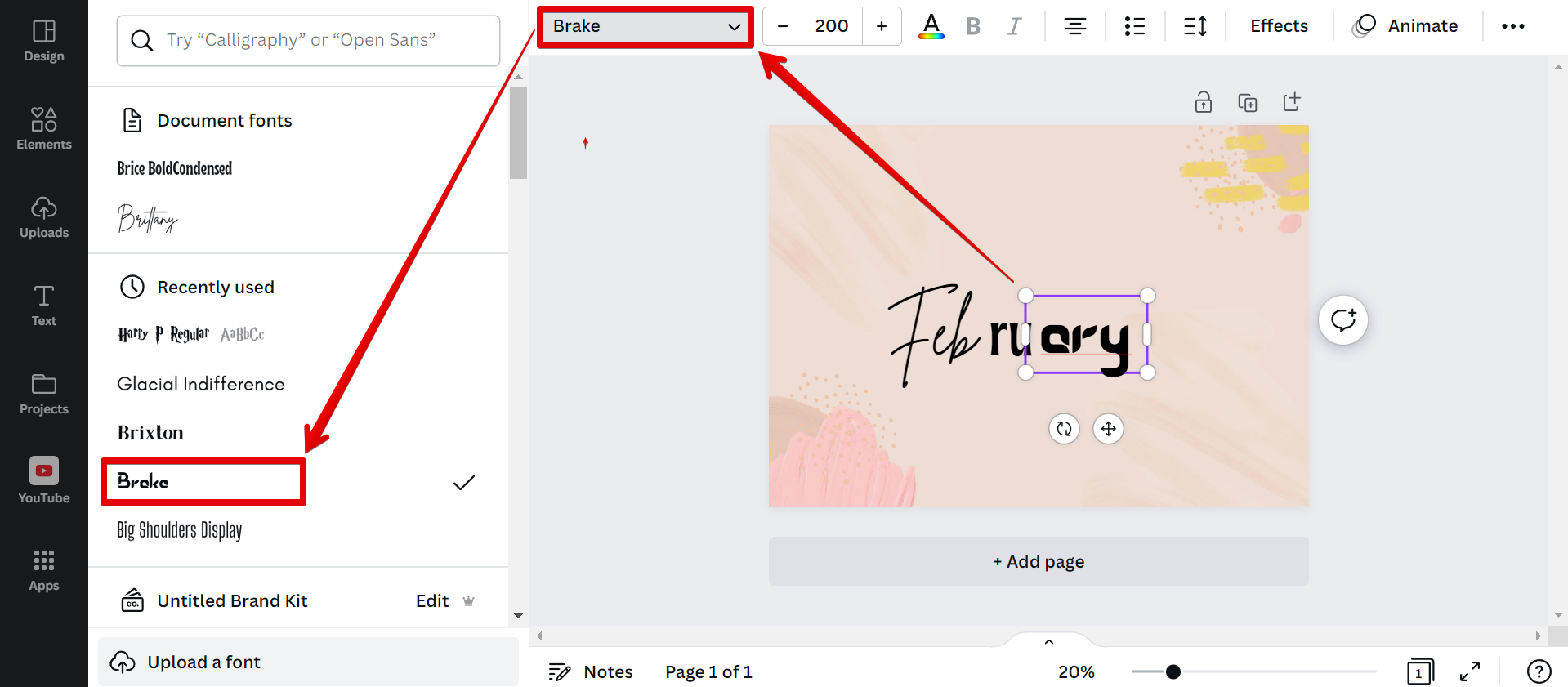Toggle bulleted list formatting

click(1135, 26)
